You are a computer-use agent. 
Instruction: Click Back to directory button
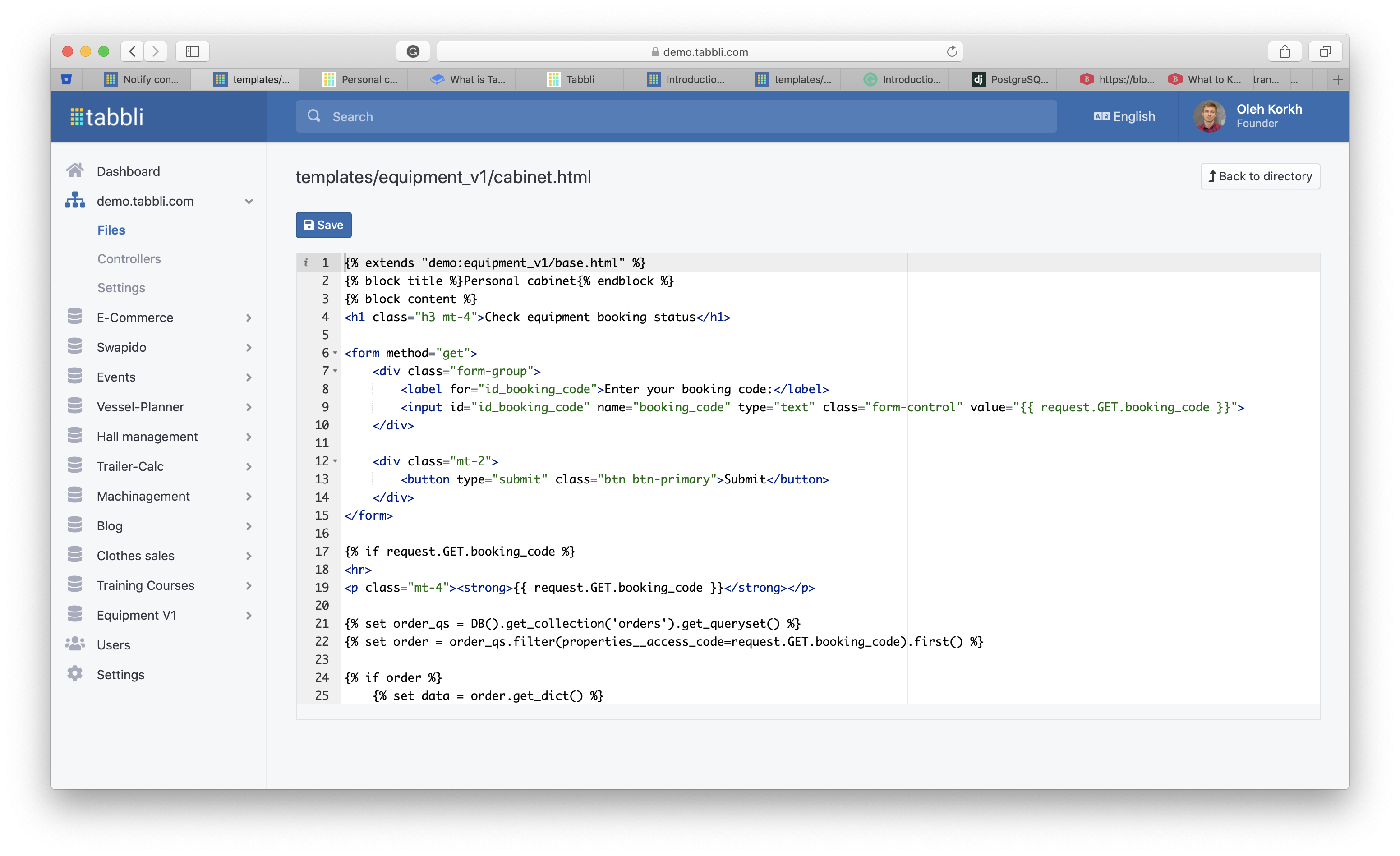tap(1260, 176)
